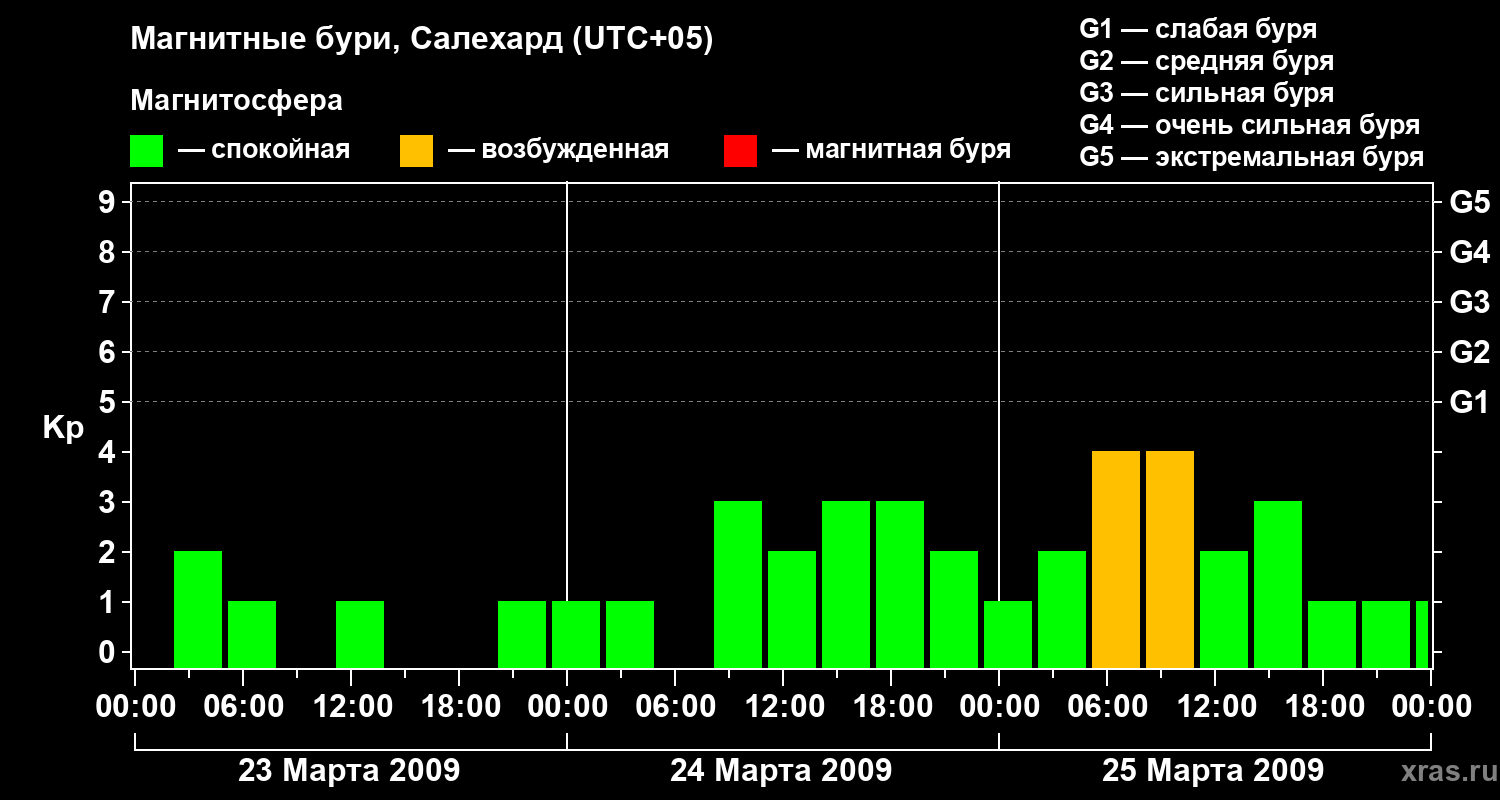1500x800 pixels.
Task: Click the right-axis label 'G4'
Action: click(x=1469, y=252)
